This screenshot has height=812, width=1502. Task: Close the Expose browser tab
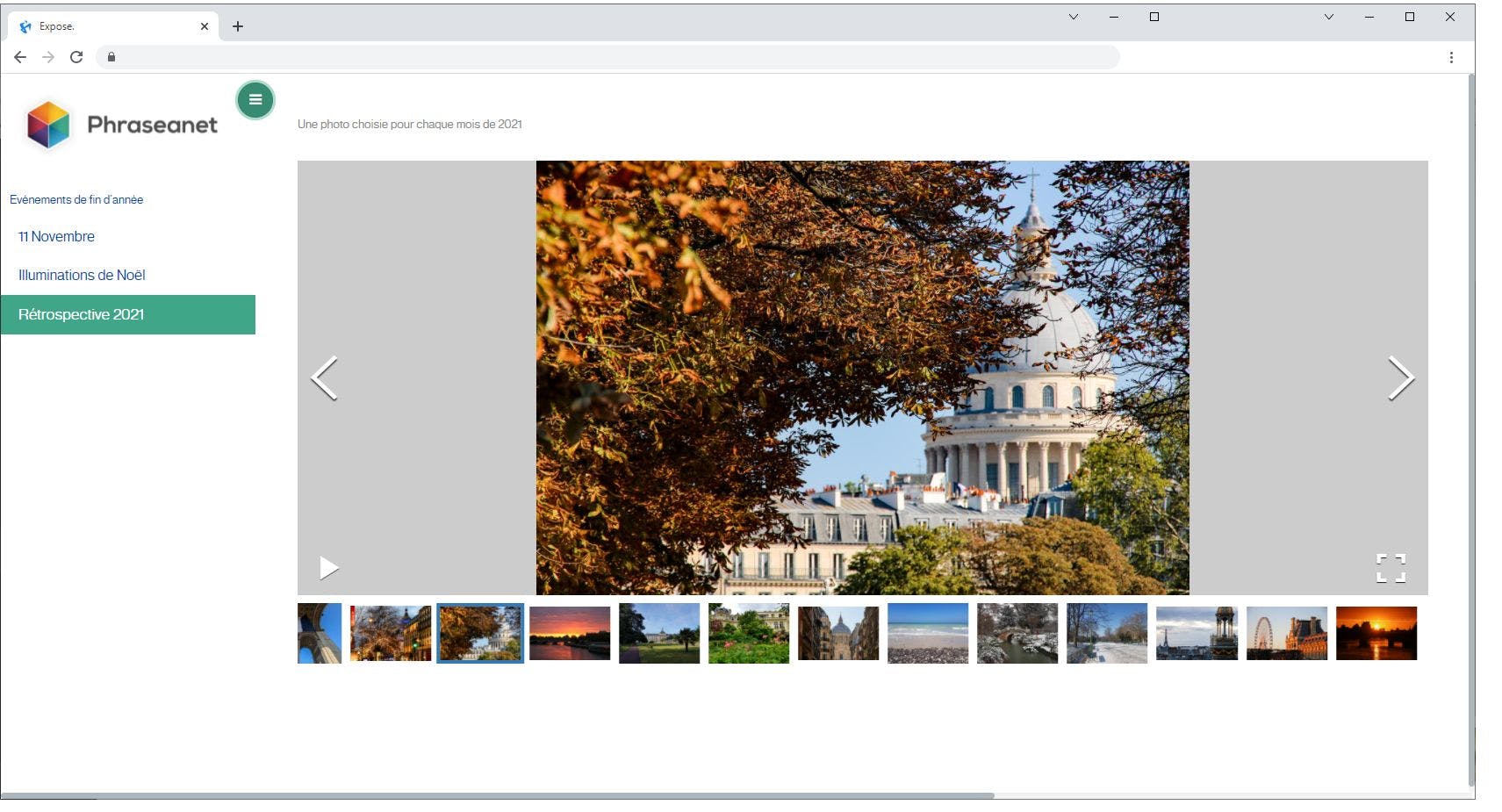click(x=205, y=26)
